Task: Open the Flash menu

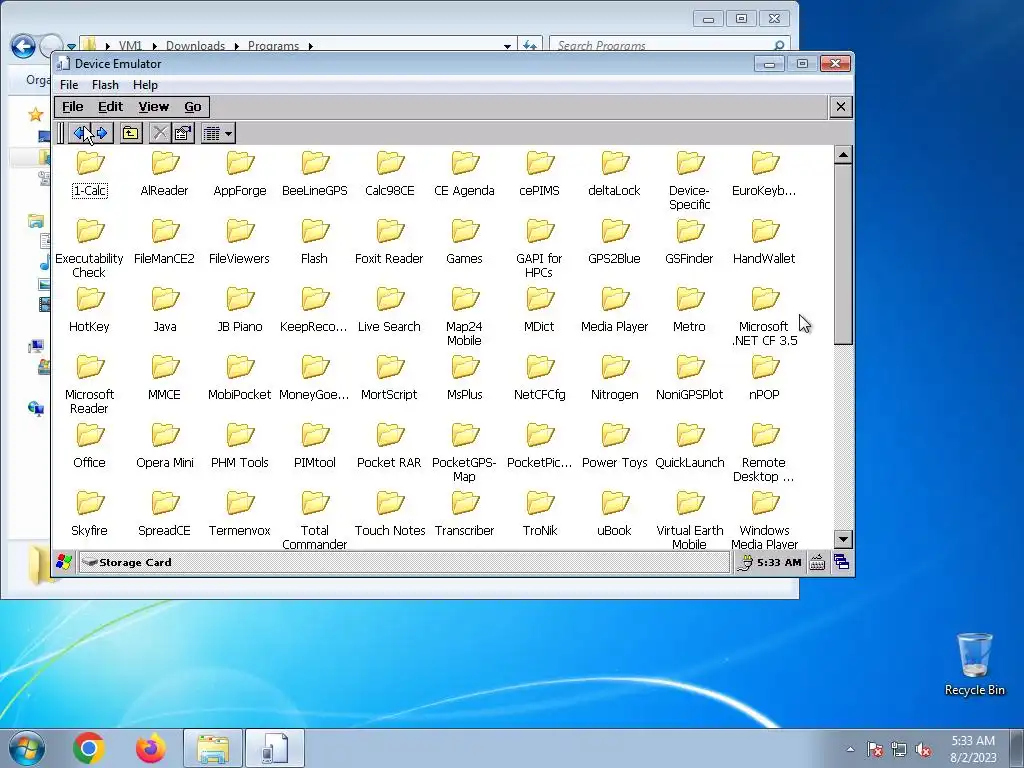Action: click(x=105, y=85)
